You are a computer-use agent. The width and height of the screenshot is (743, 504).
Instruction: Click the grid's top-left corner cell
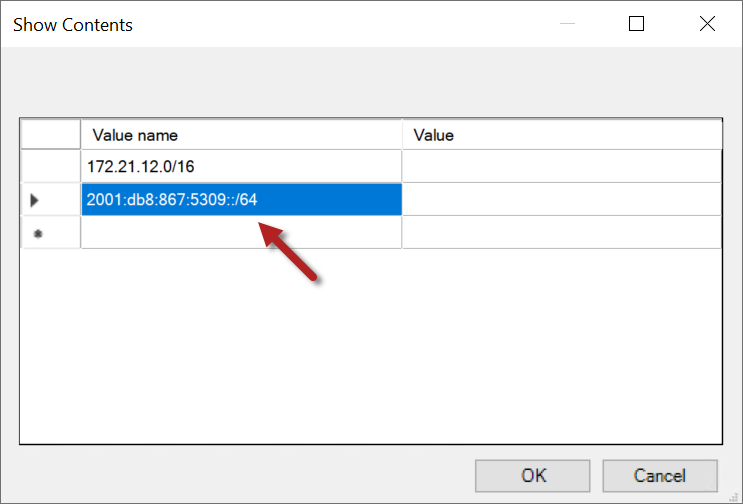click(x=50, y=135)
